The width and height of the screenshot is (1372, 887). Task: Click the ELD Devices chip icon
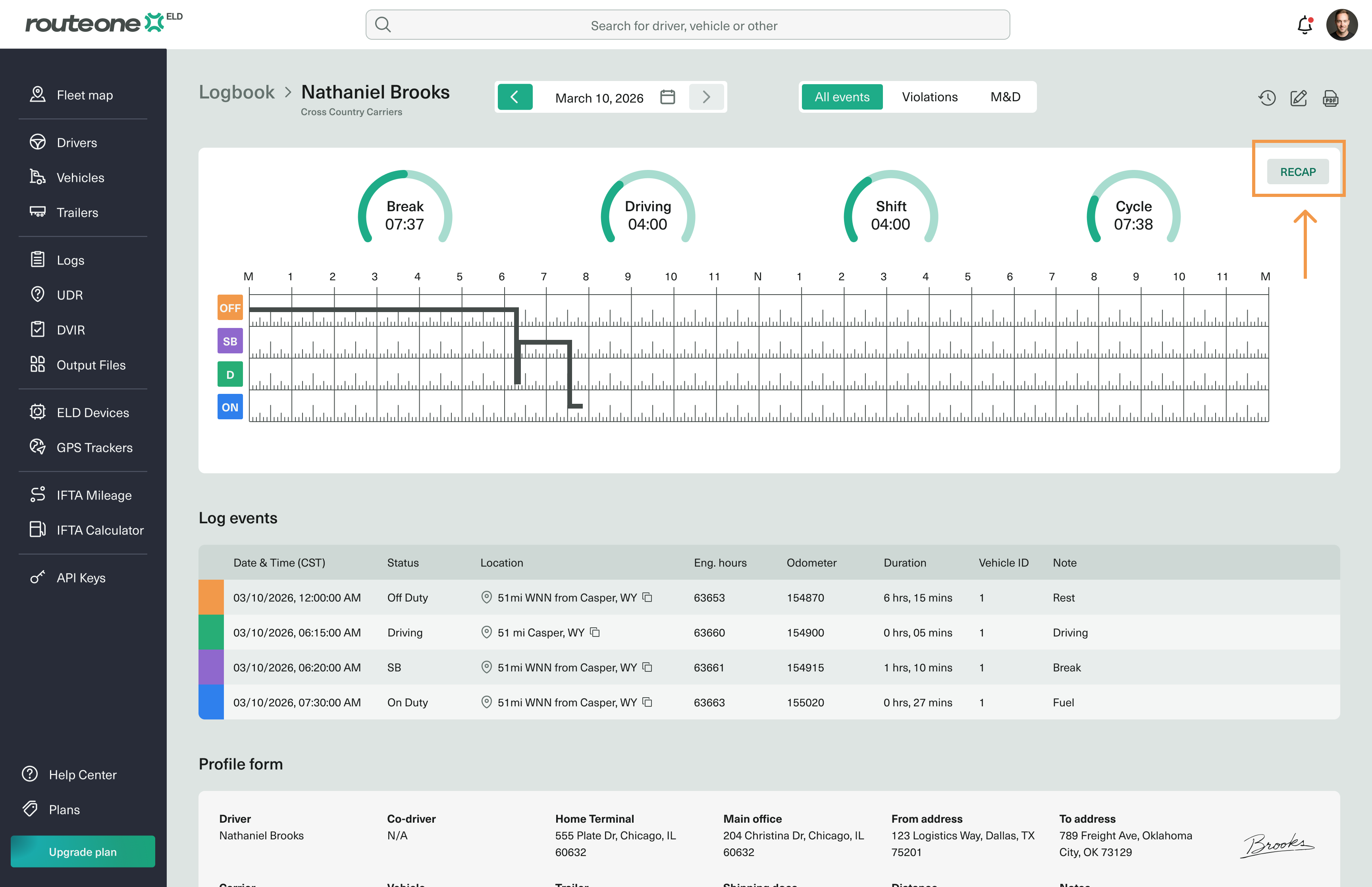(37, 412)
